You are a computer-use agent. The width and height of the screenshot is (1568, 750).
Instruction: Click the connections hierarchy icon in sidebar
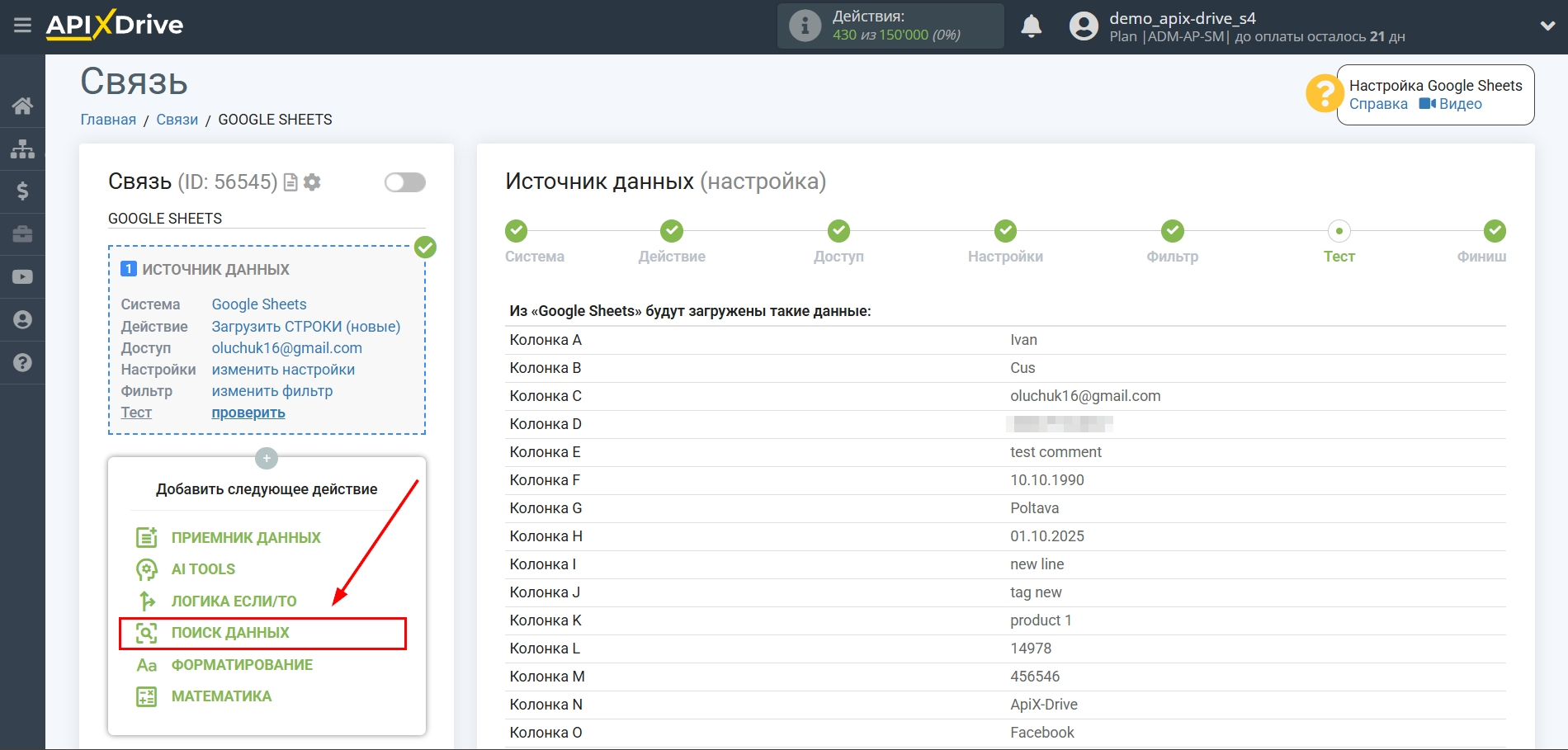(x=22, y=149)
